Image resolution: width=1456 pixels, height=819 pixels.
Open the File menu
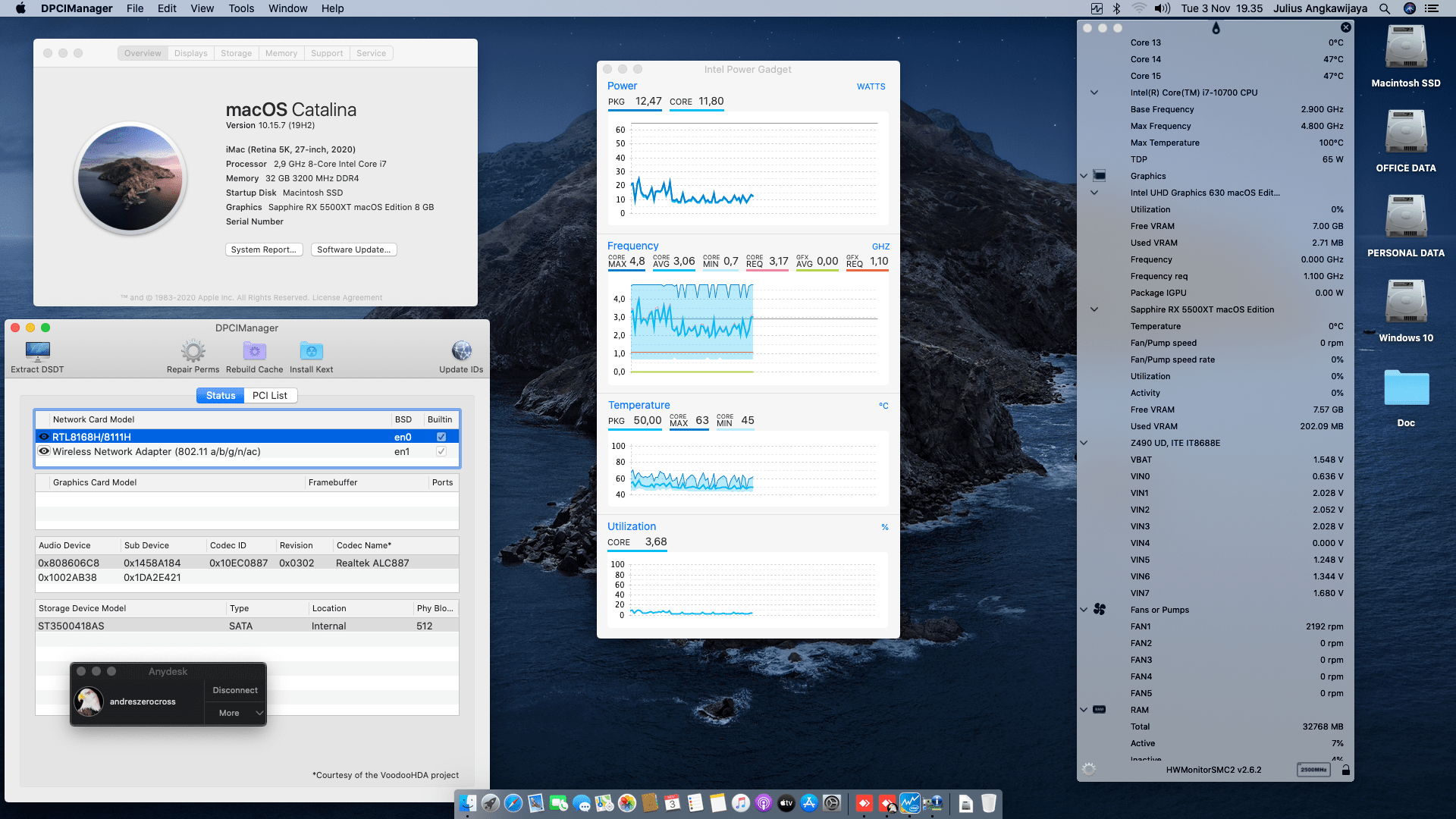[x=135, y=8]
